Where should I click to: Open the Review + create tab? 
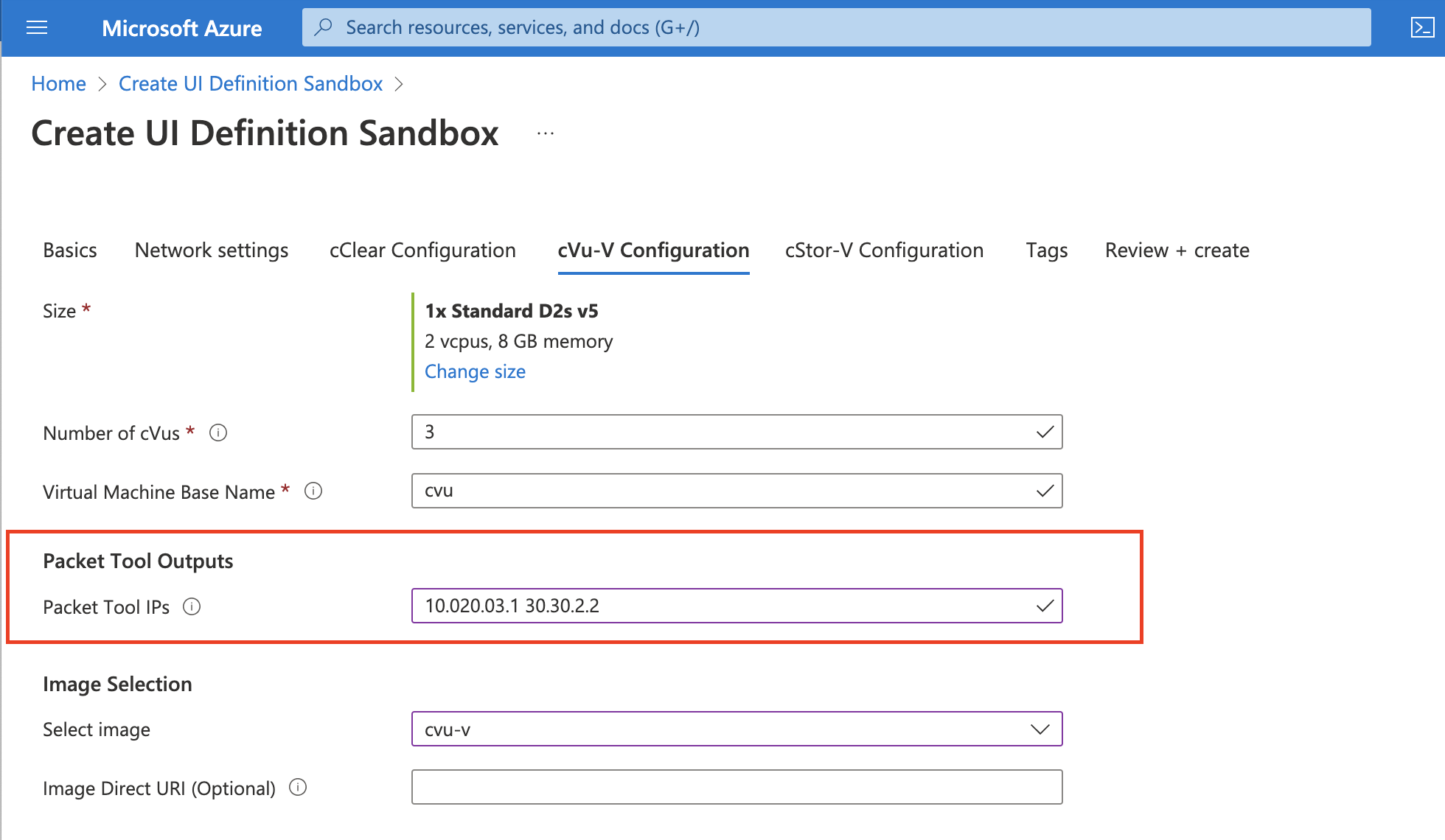point(1177,251)
